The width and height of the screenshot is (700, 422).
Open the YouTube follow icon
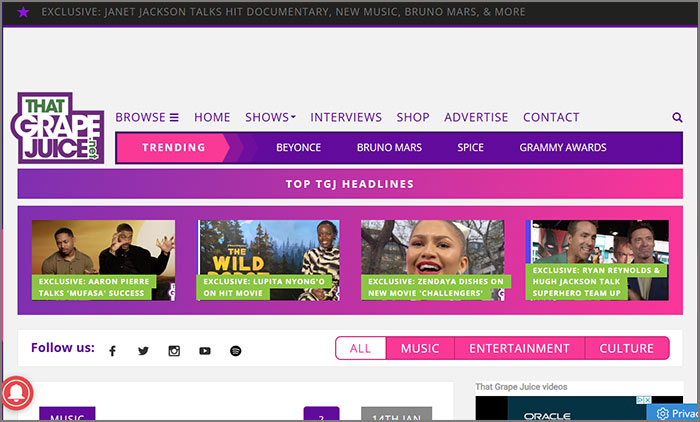pyautogui.click(x=205, y=351)
